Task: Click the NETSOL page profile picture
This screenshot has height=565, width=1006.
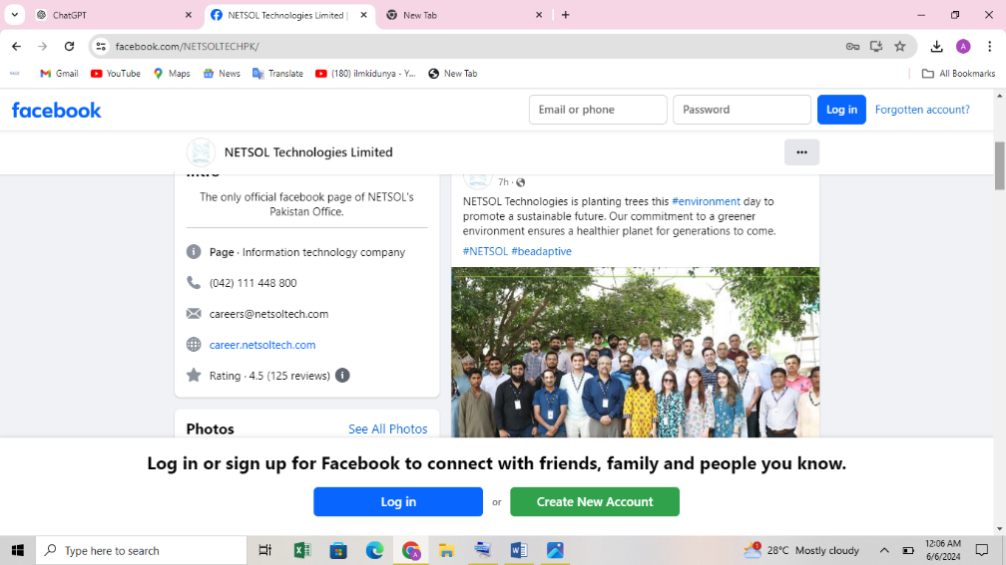Action: point(201,152)
